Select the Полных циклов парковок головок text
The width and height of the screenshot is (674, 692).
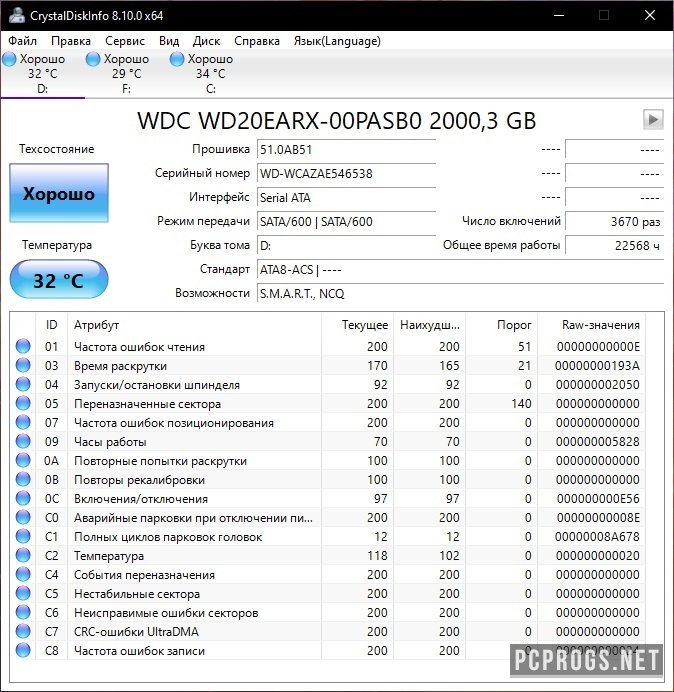[168, 537]
